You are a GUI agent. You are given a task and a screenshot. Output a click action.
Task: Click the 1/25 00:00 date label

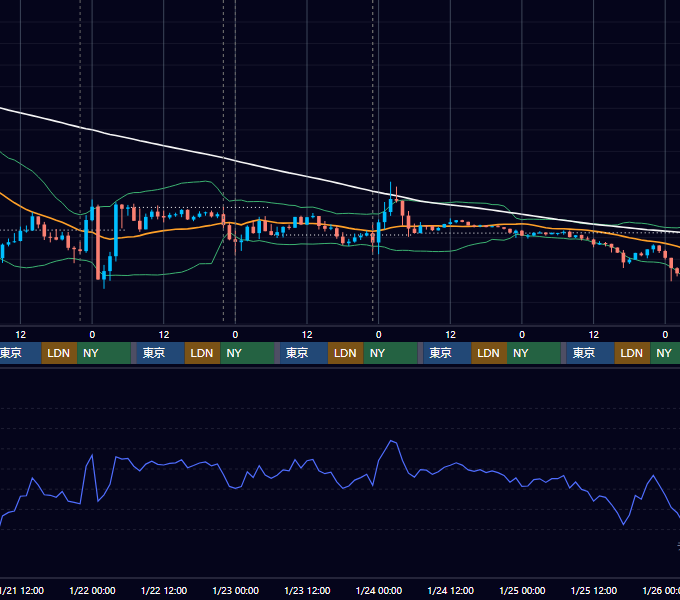pyautogui.click(x=522, y=590)
